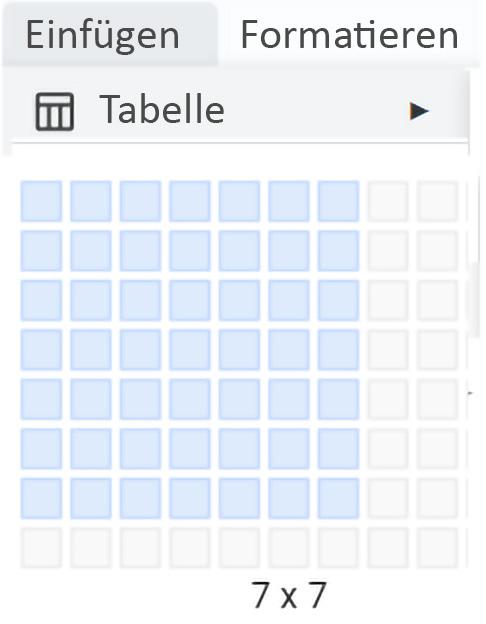Choose the 3 x 2 table grid cell
This screenshot has height=624, width=486.
141,251
